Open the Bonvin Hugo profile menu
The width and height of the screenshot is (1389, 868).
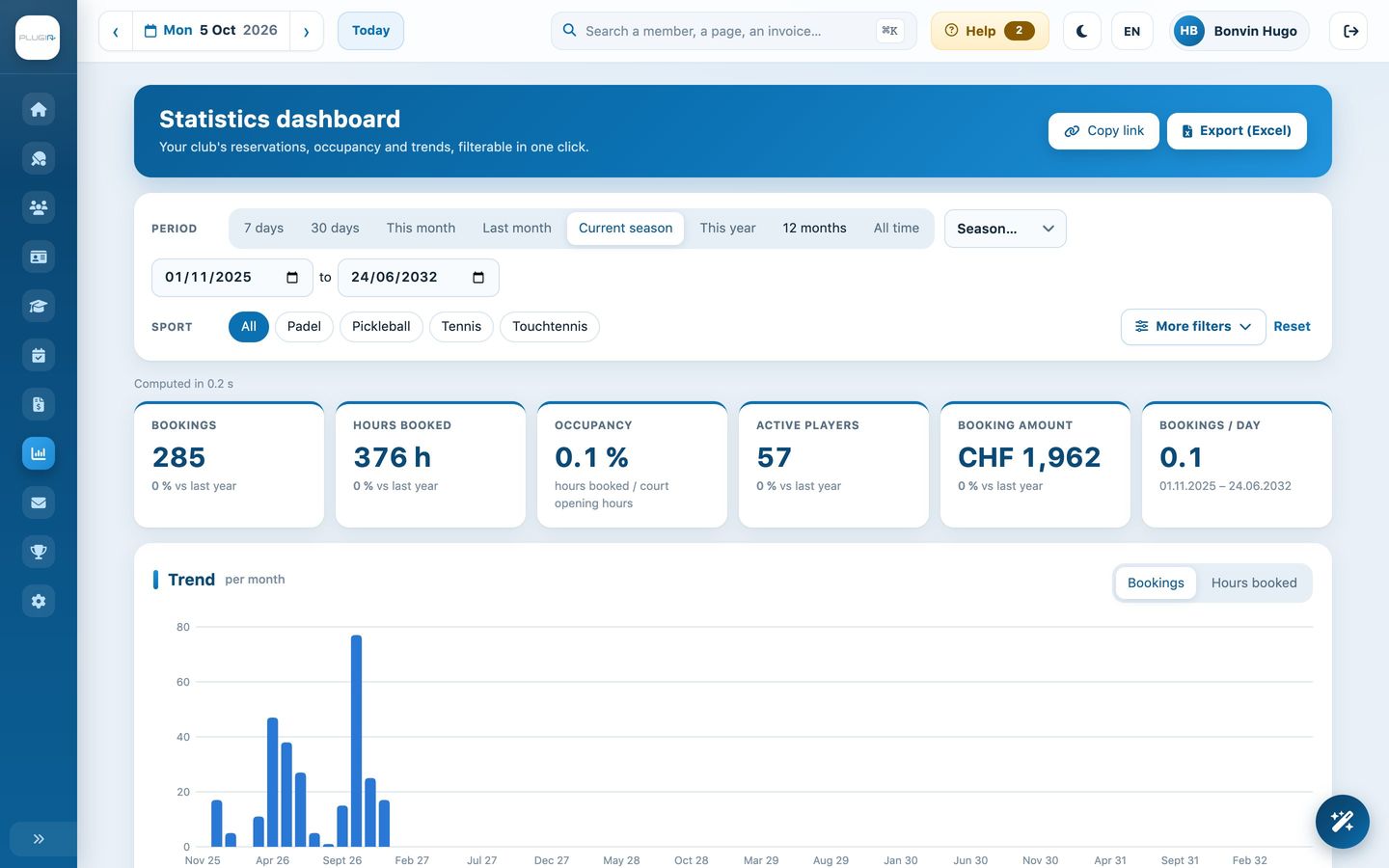[x=1239, y=31]
